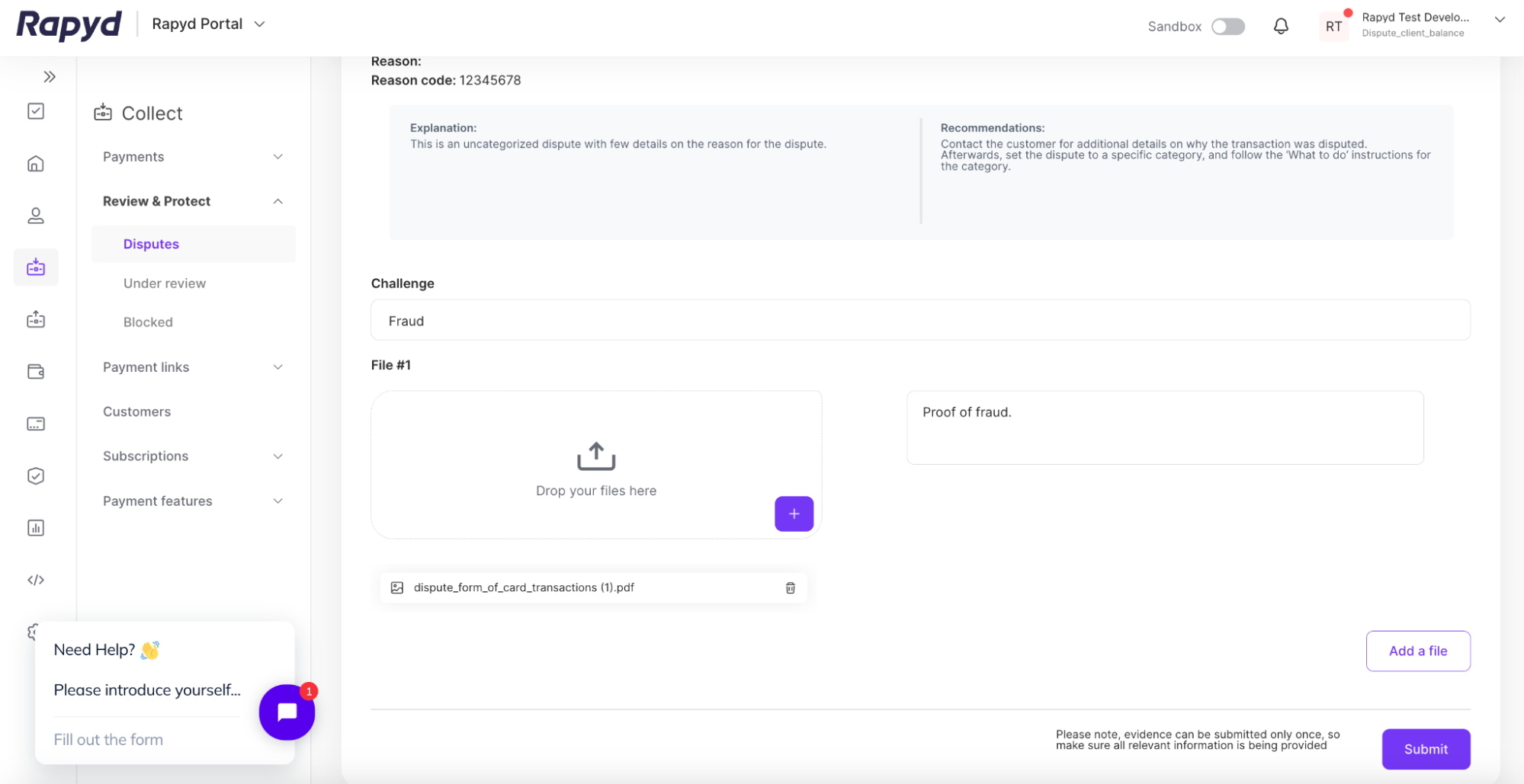1524x784 pixels.
Task: Open the wallet icon in sidebar
Action: click(36, 372)
